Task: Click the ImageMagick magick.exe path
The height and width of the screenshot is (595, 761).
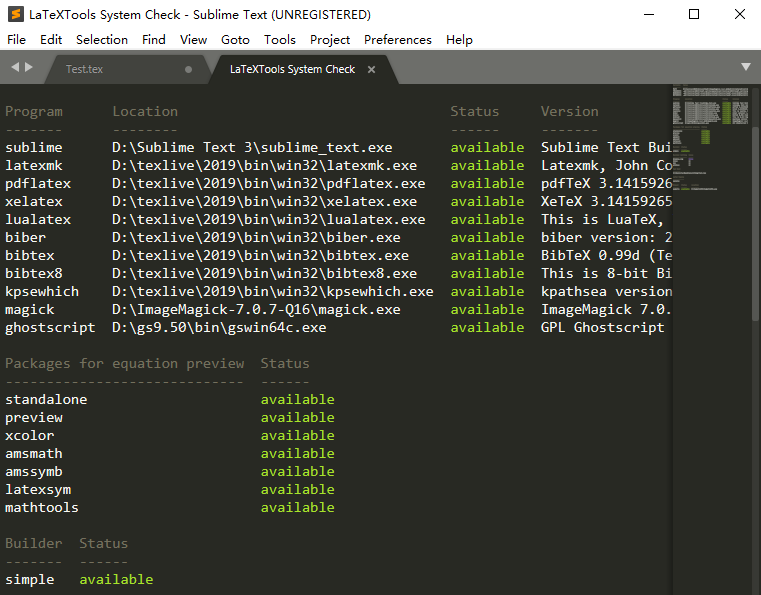Action: click(256, 309)
